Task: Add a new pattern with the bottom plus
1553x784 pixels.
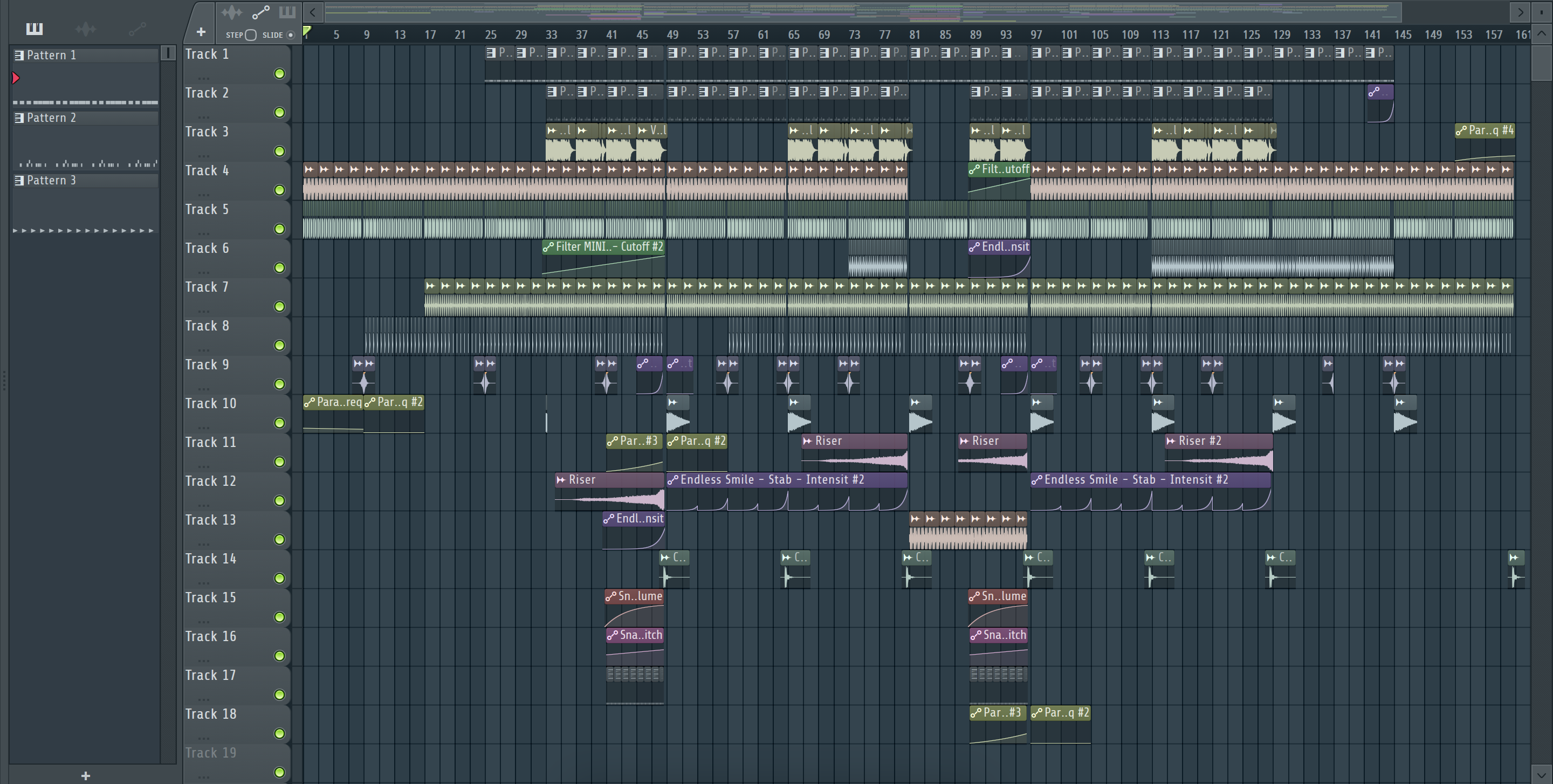Action: 86,775
